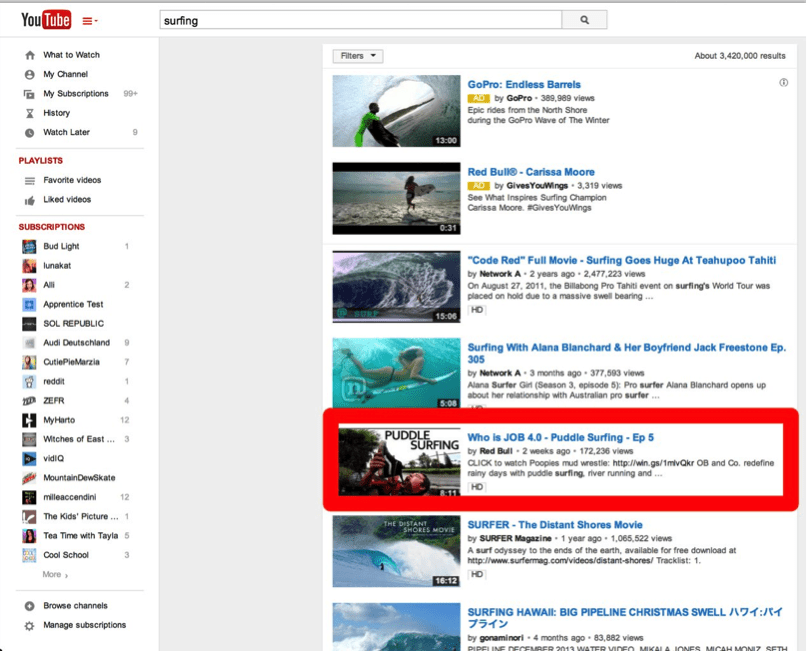807x652 pixels.
Task: Open the Filters dropdown
Action: click(x=358, y=56)
